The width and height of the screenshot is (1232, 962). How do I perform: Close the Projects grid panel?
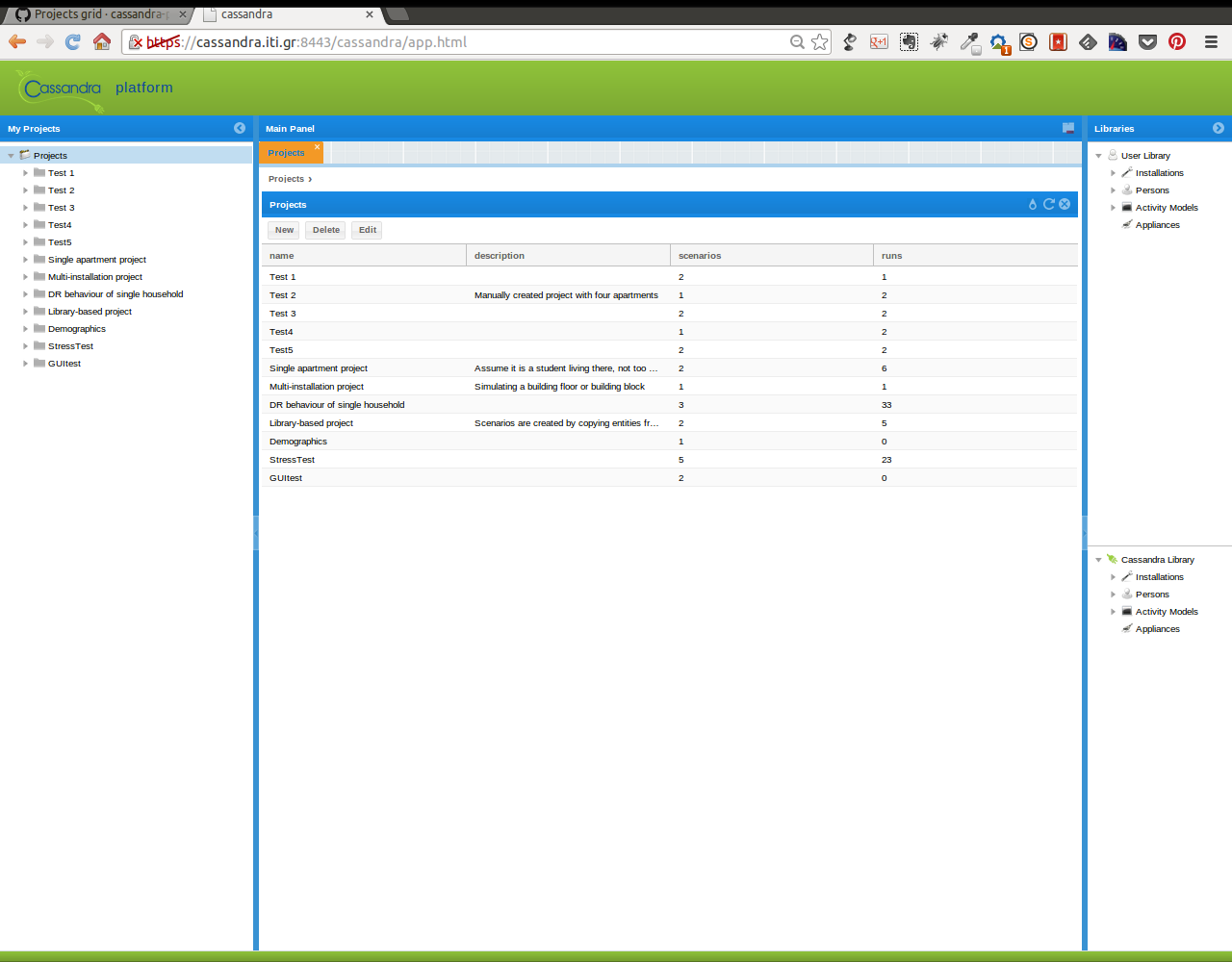tap(1065, 204)
